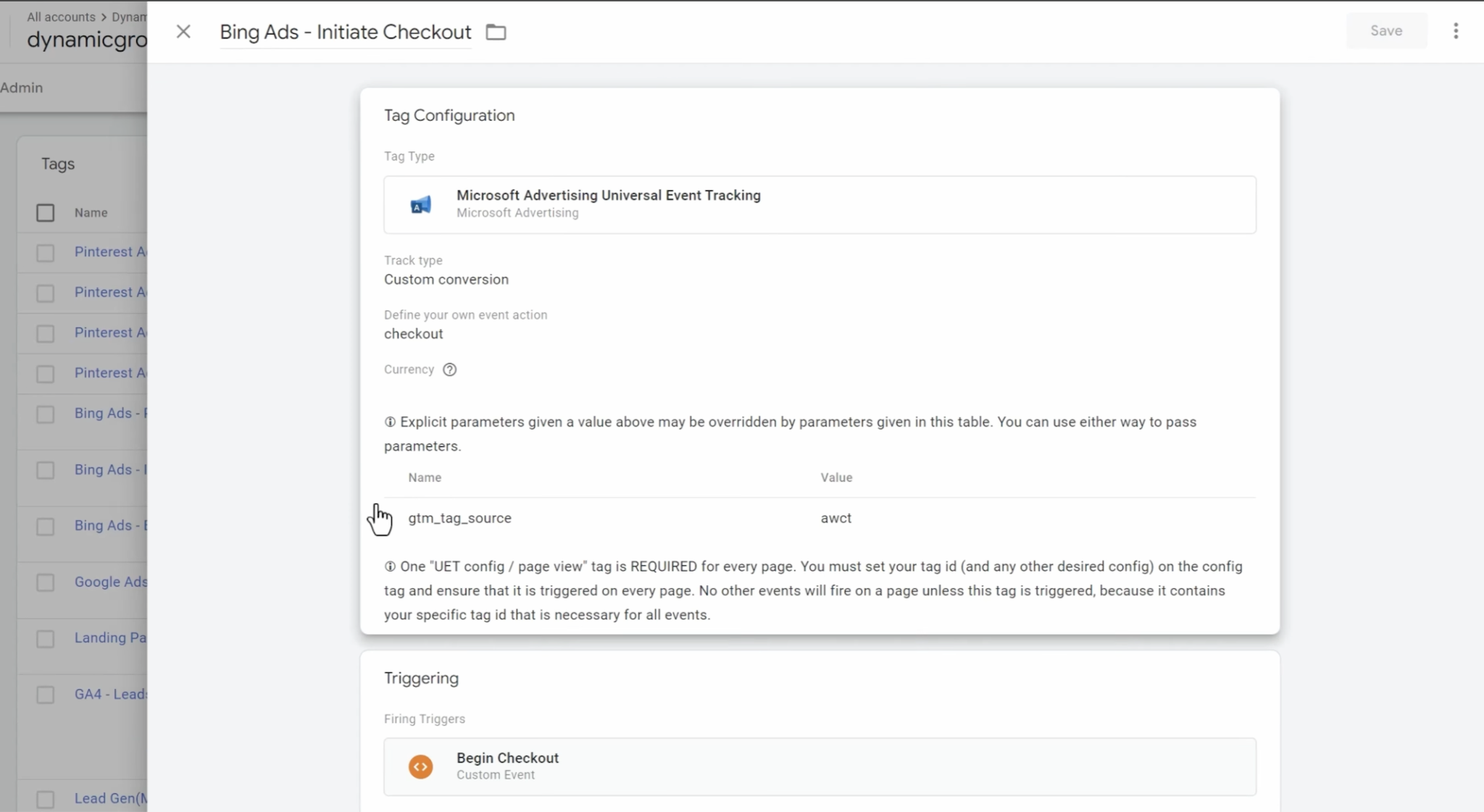Open the GA4 - Lead tag link

(x=110, y=694)
